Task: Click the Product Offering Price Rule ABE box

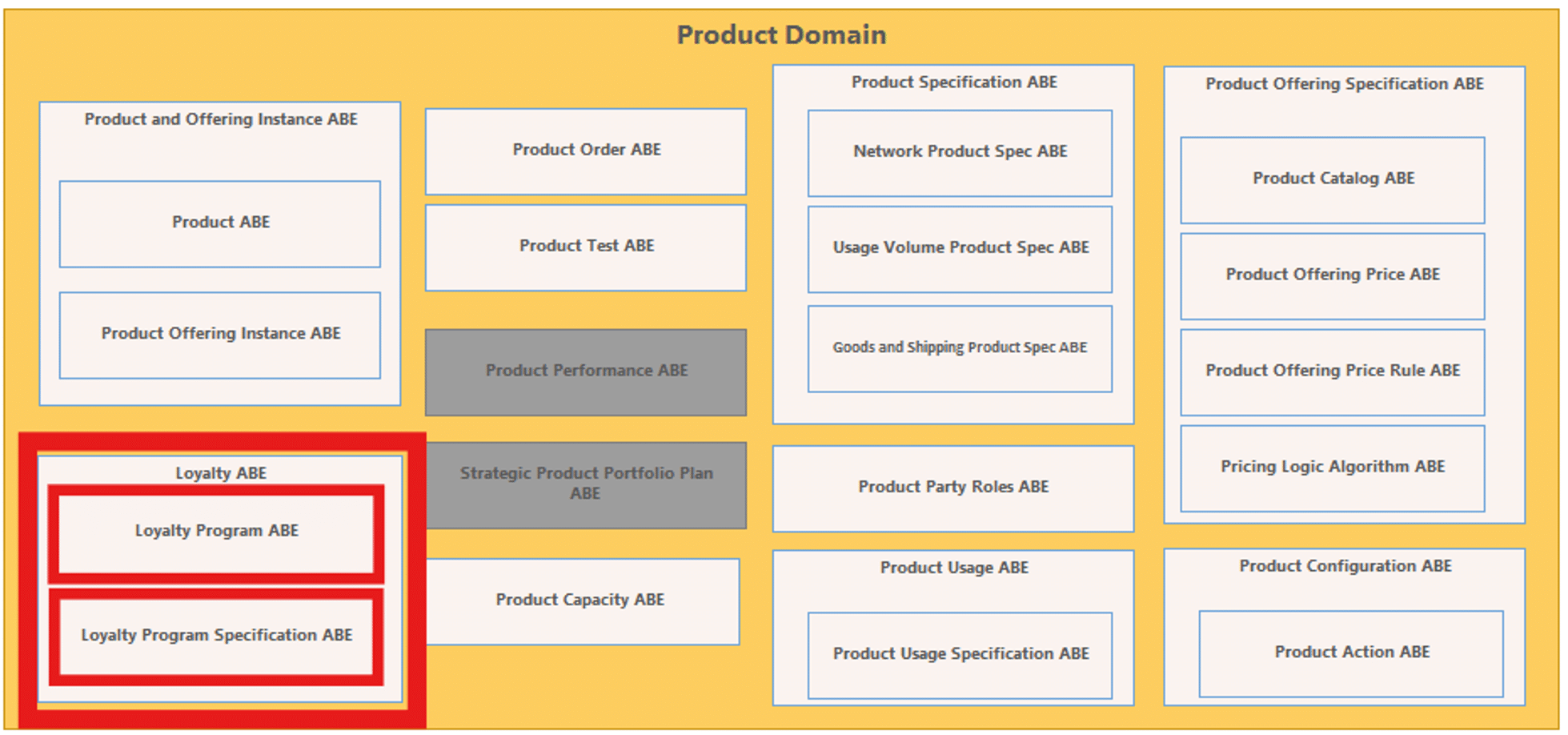Action: click(x=1333, y=372)
